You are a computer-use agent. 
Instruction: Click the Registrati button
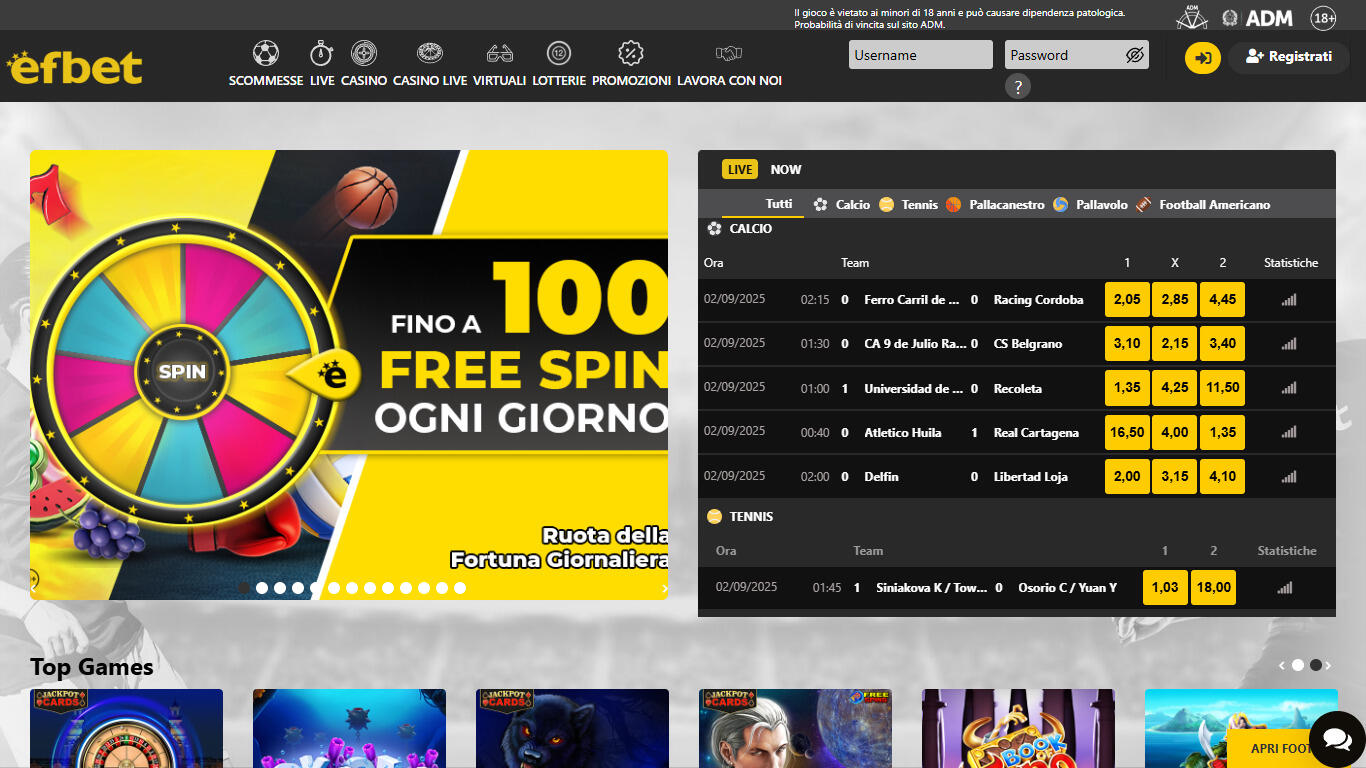[x=1289, y=57]
